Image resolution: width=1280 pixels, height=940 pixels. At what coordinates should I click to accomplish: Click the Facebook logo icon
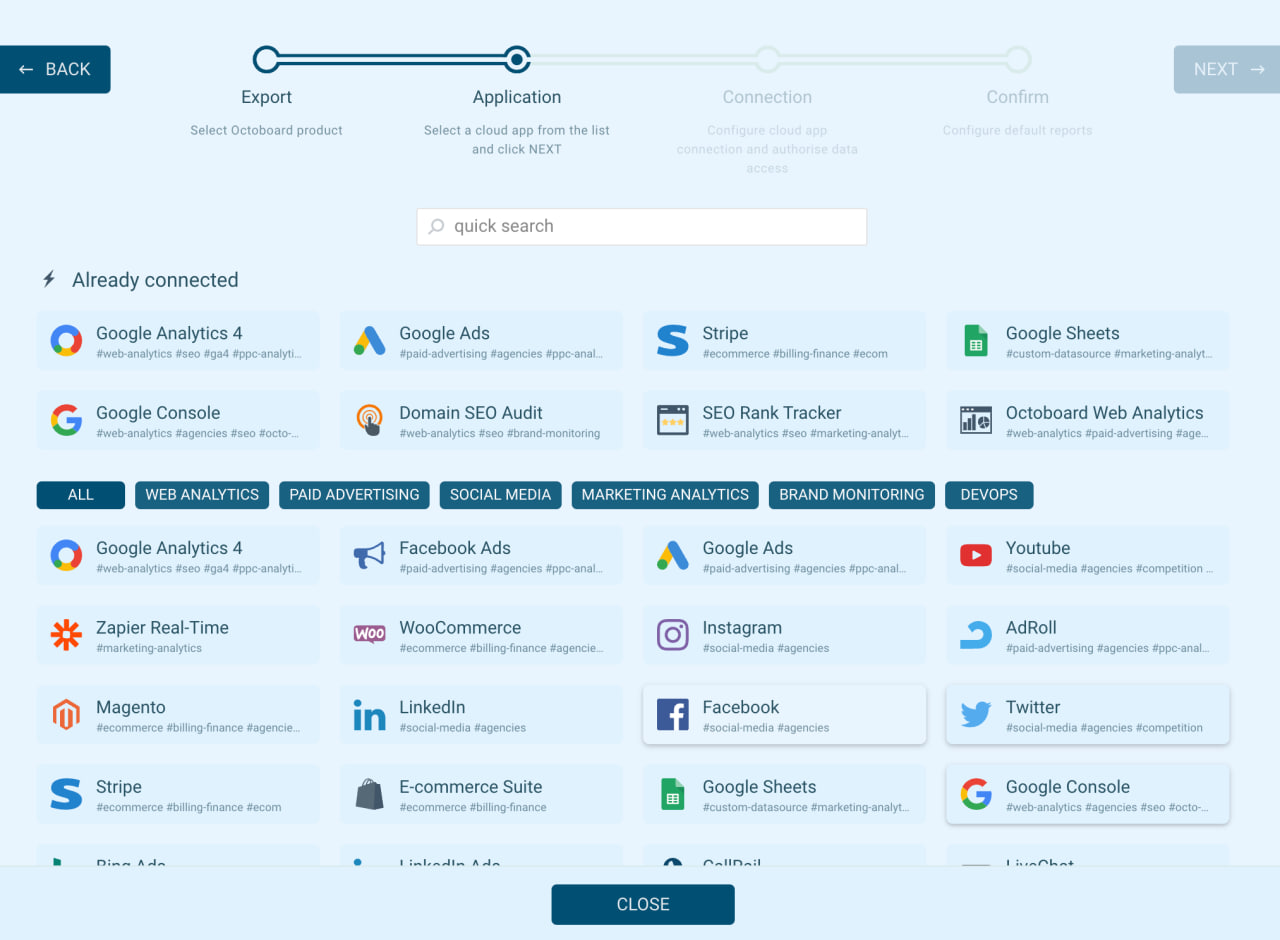(672, 714)
